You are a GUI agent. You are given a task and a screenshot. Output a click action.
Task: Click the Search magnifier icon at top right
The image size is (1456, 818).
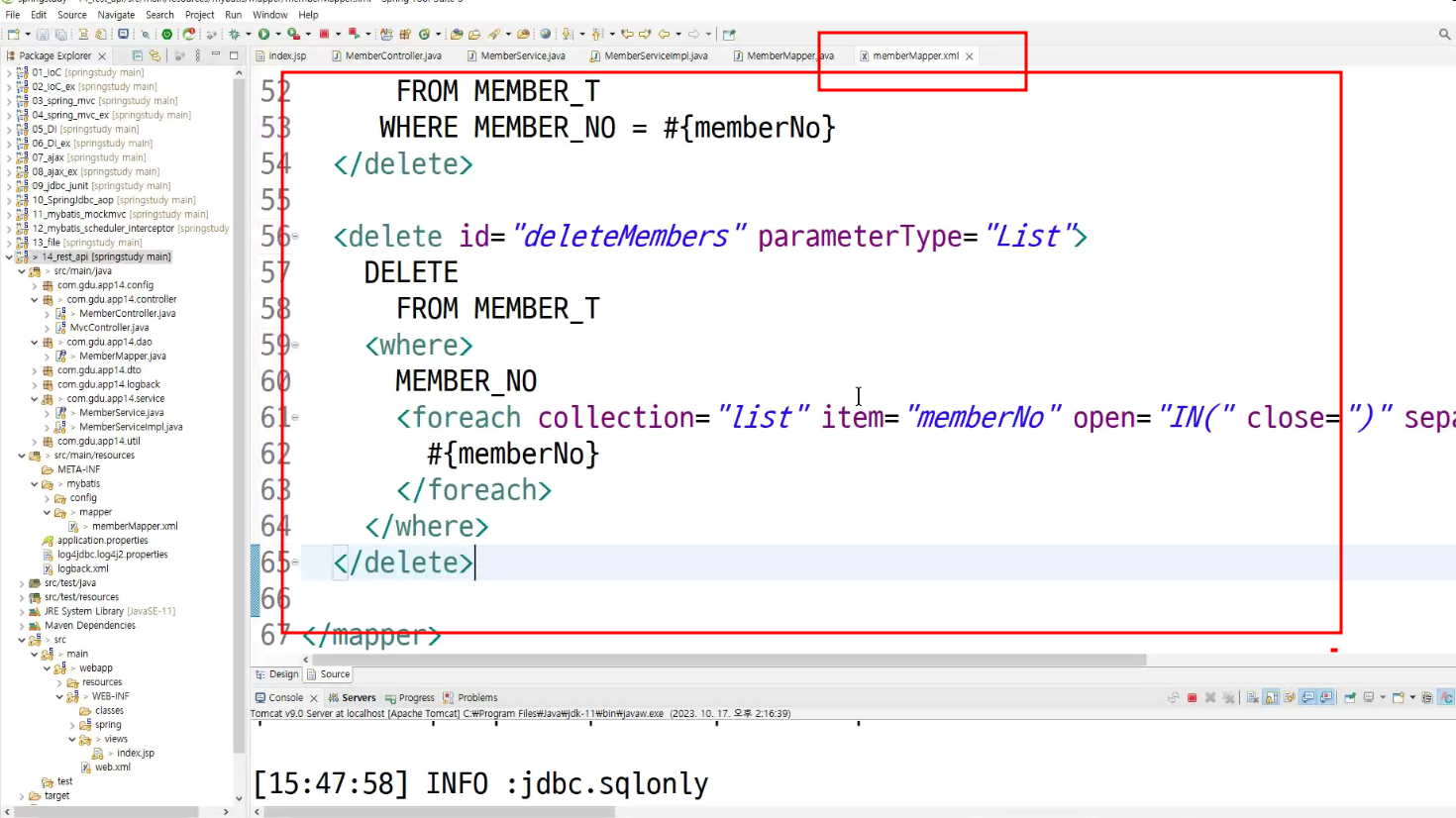pyautogui.click(x=1444, y=34)
